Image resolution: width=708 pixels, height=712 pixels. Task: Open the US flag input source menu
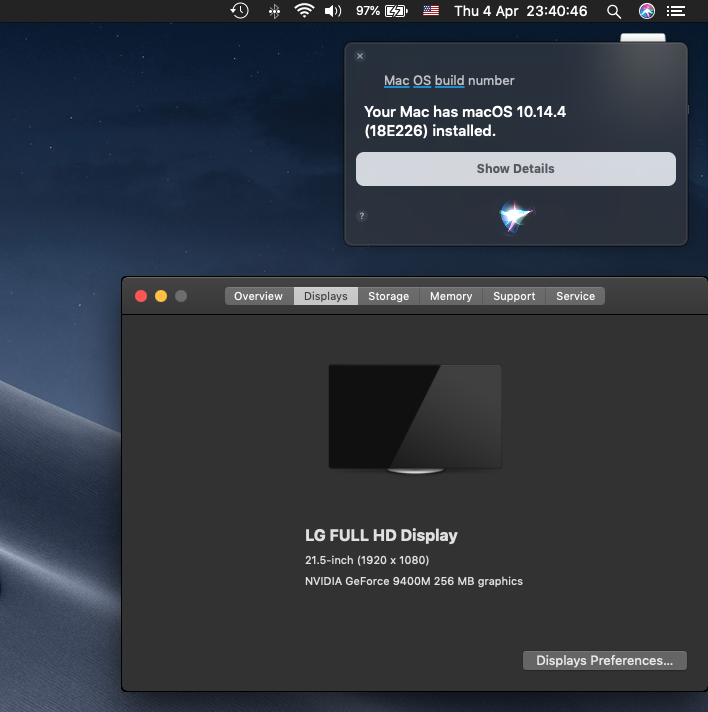[x=431, y=10]
